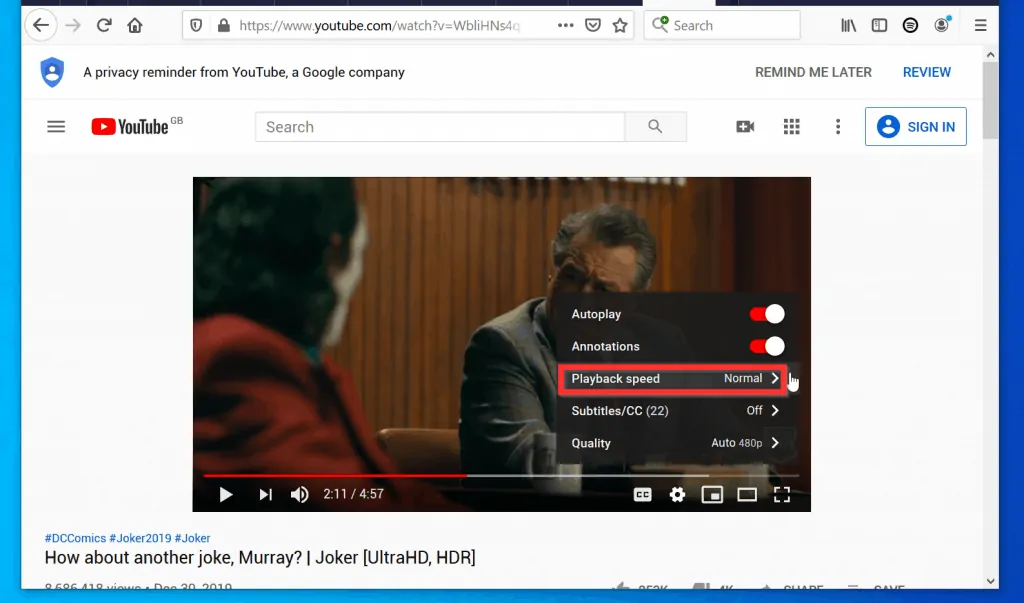Bookmark this page with the star icon
The image size is (1024, 603).
pos(620,25)
